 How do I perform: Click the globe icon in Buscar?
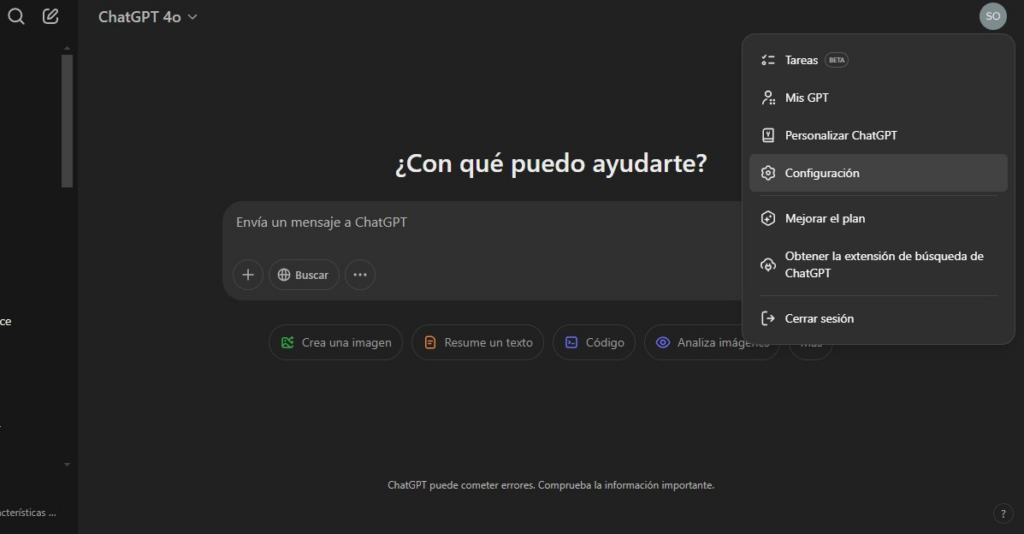point(284,275)
